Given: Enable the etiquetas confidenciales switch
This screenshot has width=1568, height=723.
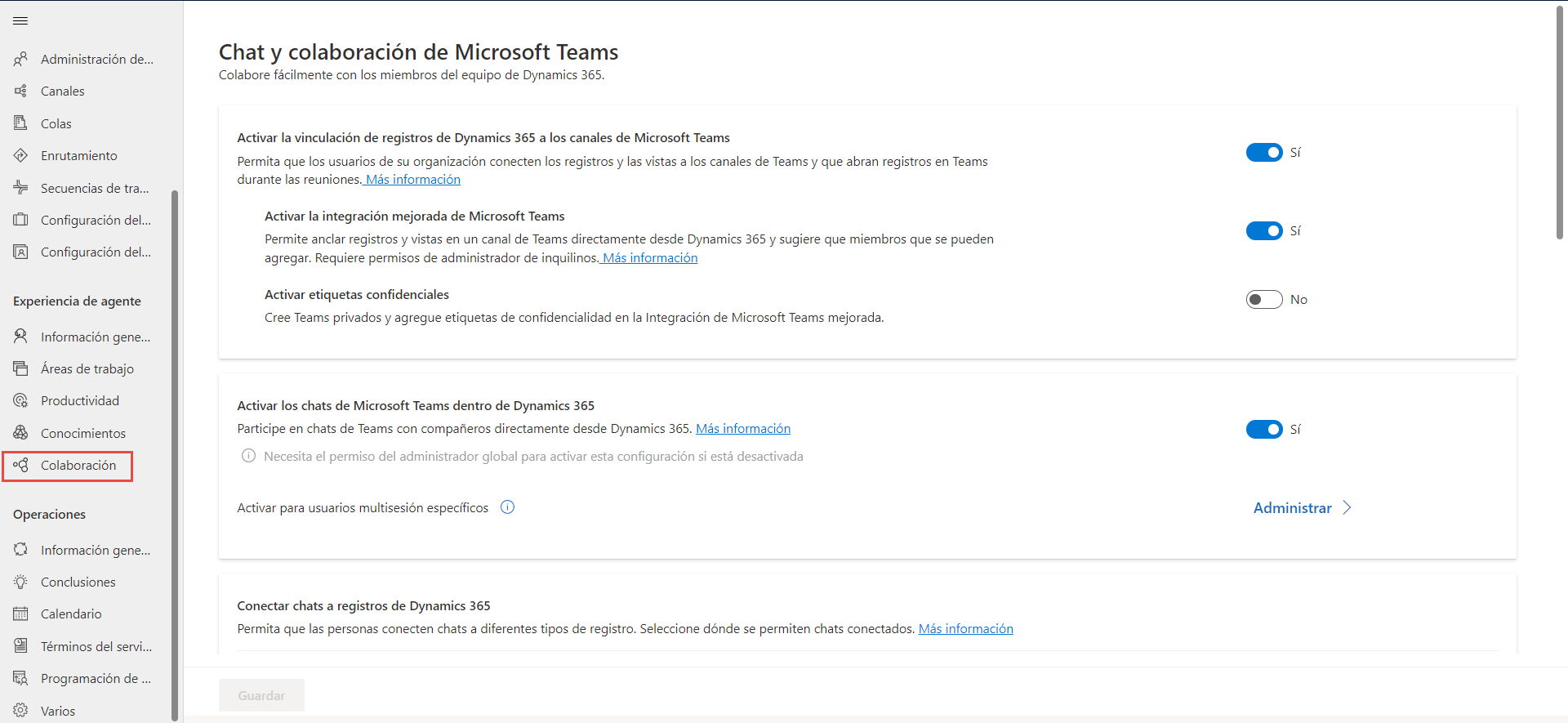Looking at the screenshot, I should point(1264,300).
